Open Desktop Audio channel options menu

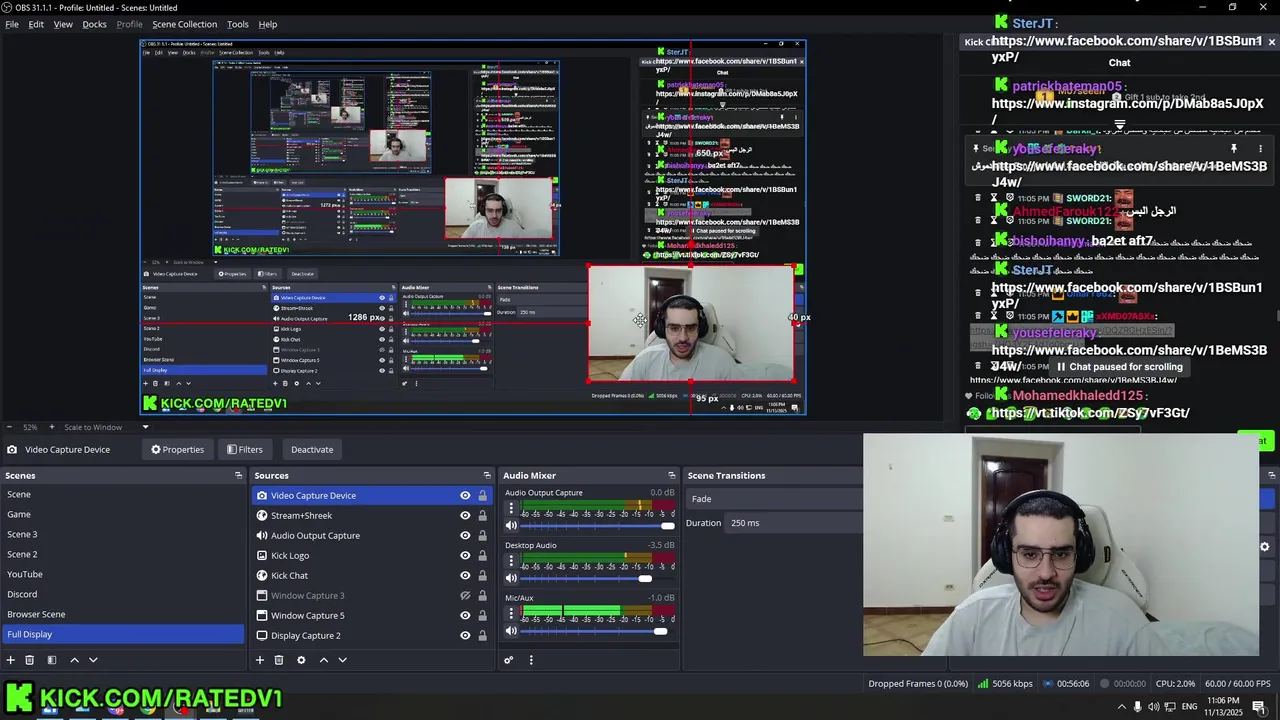(x=511, y=561)
